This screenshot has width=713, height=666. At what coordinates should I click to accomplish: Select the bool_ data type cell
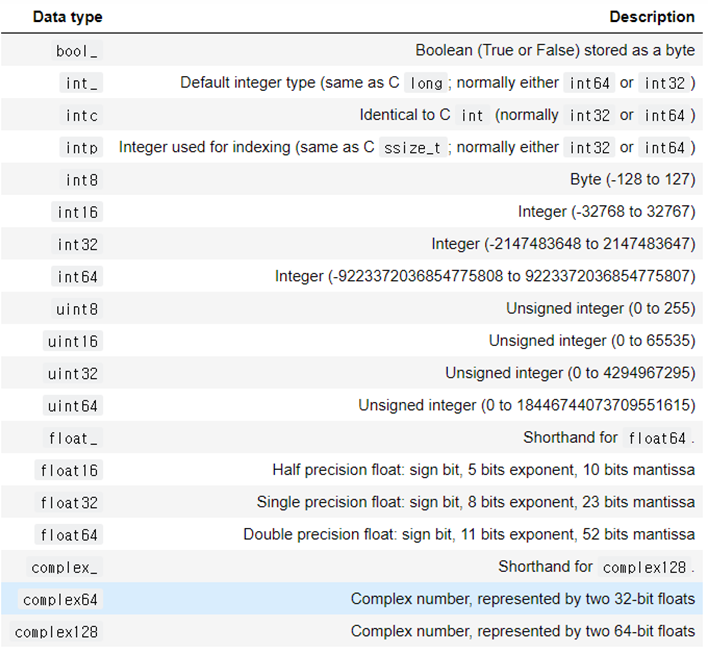point(77,51)
